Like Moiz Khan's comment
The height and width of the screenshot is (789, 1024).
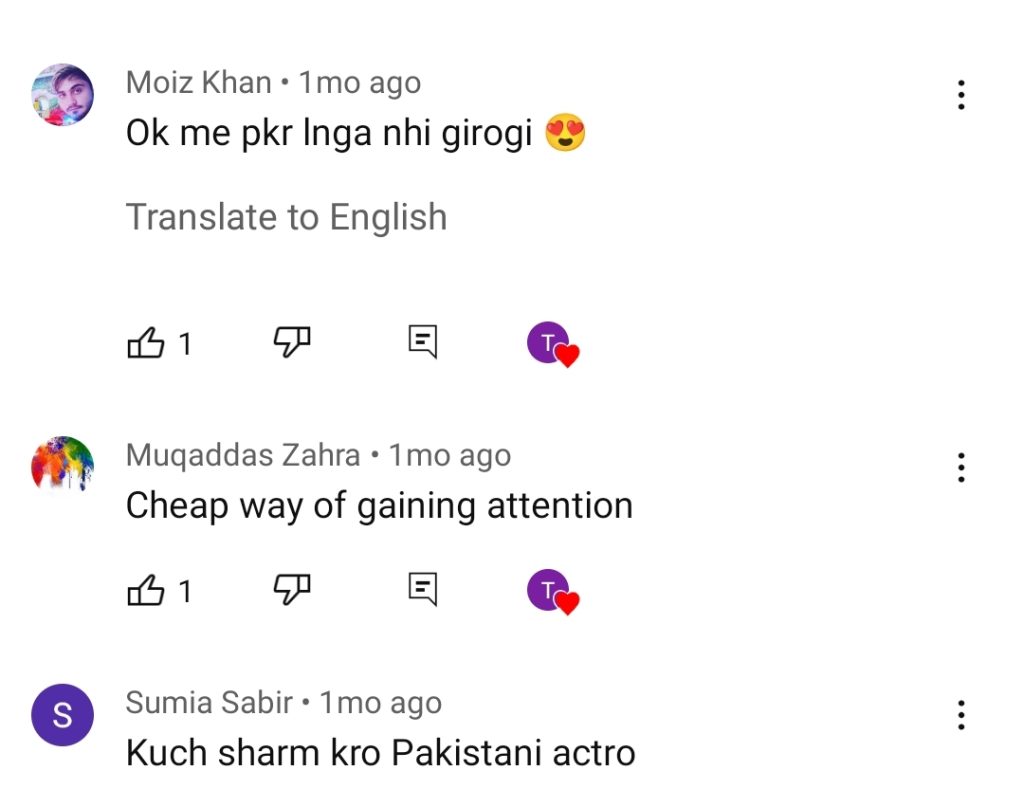coord(146,342)
